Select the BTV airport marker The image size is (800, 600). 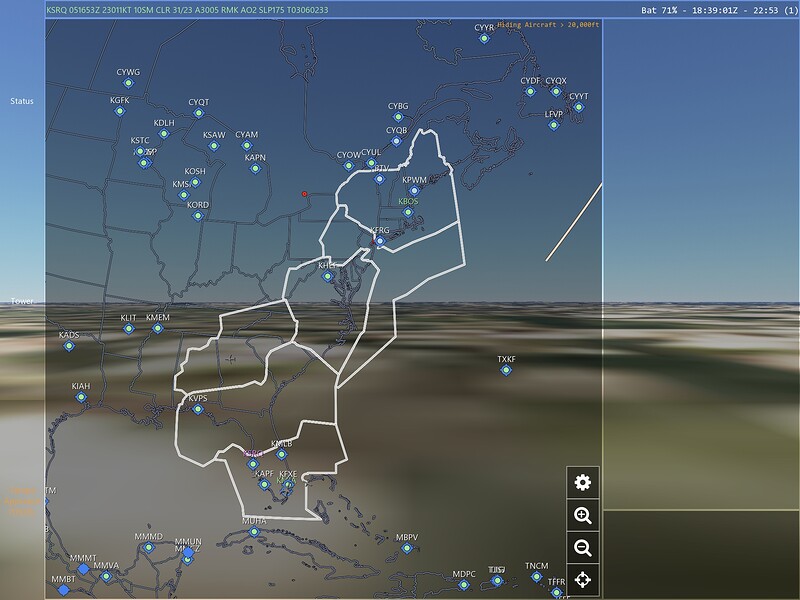click(380, 179)
